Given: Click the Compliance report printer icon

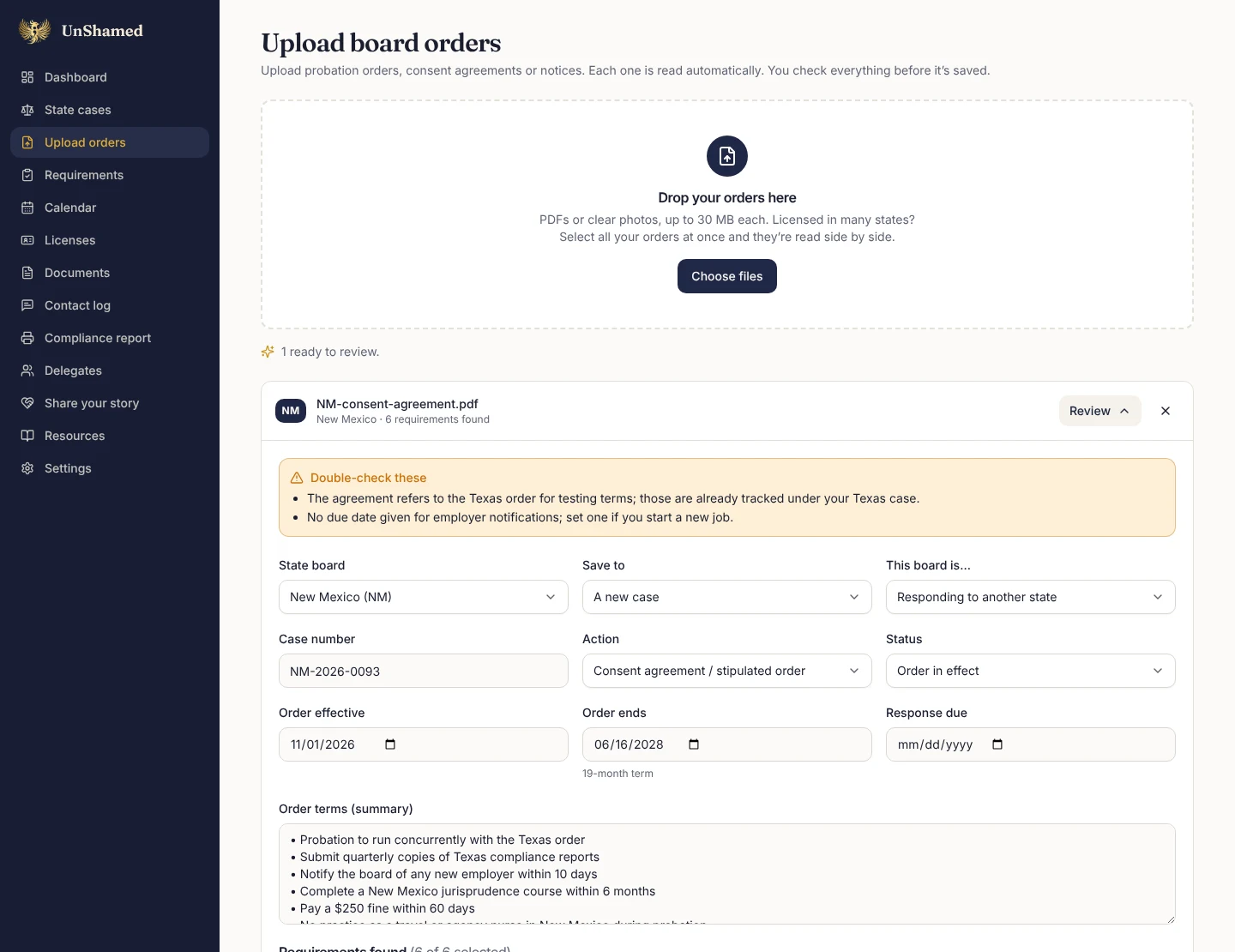Looking at the screenshot, I should point(27,338).
